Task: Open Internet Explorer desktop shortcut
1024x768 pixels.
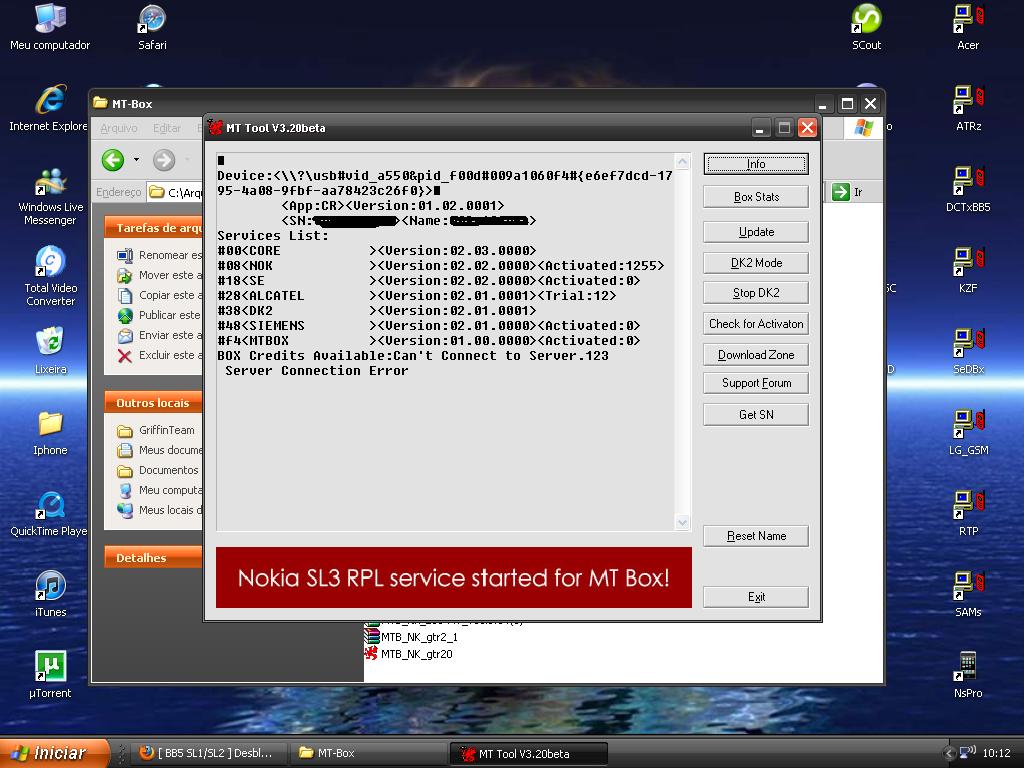Action: (x=50, y=108)
